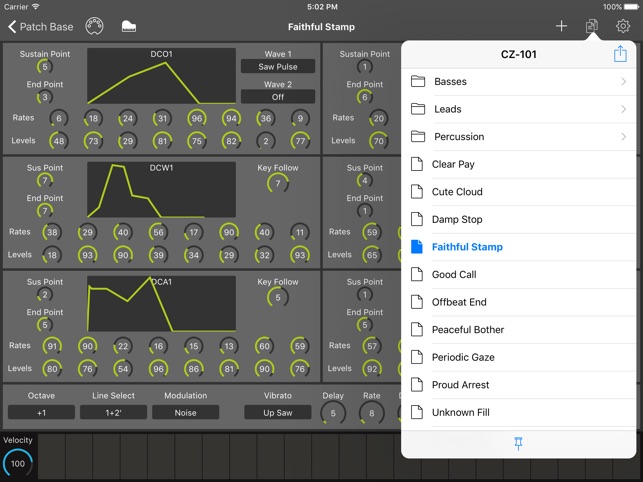Tap the battery indicator in status bar
Viewport: 643px width, 482px height.
click(632, 7)
